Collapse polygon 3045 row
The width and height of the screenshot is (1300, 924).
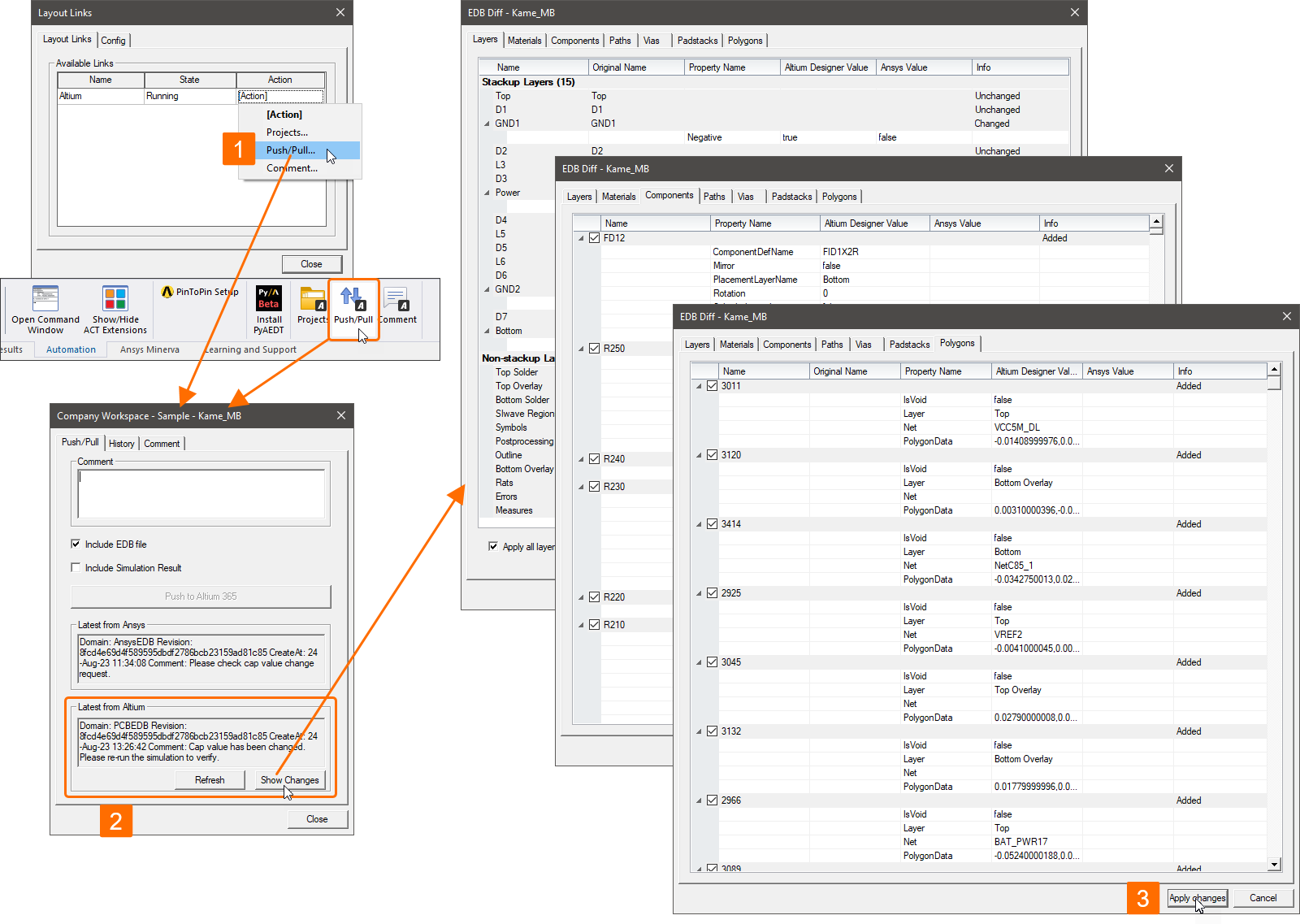[x=699, y=662]
